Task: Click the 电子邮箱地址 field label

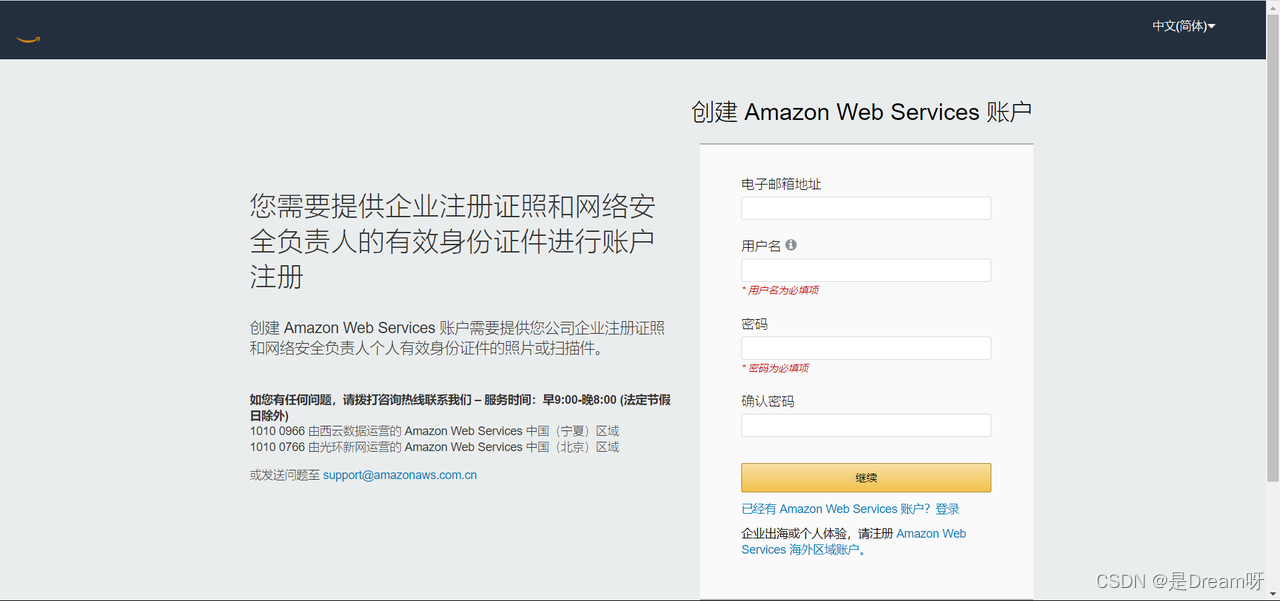Action: tap(781, 184)
